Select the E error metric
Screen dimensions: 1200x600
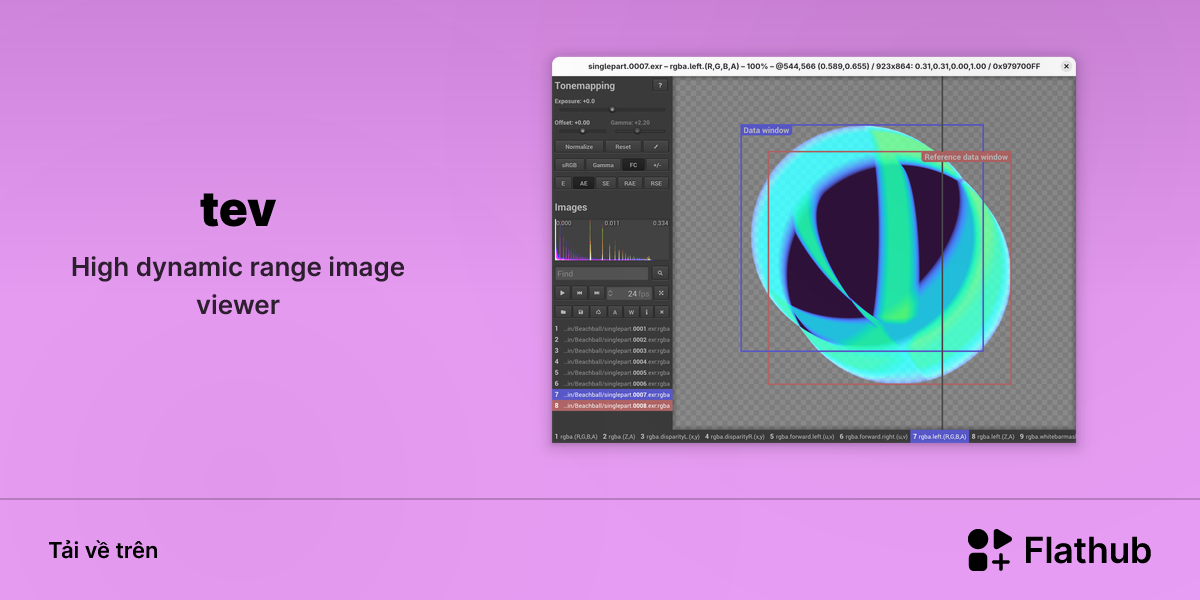[563, 183]
